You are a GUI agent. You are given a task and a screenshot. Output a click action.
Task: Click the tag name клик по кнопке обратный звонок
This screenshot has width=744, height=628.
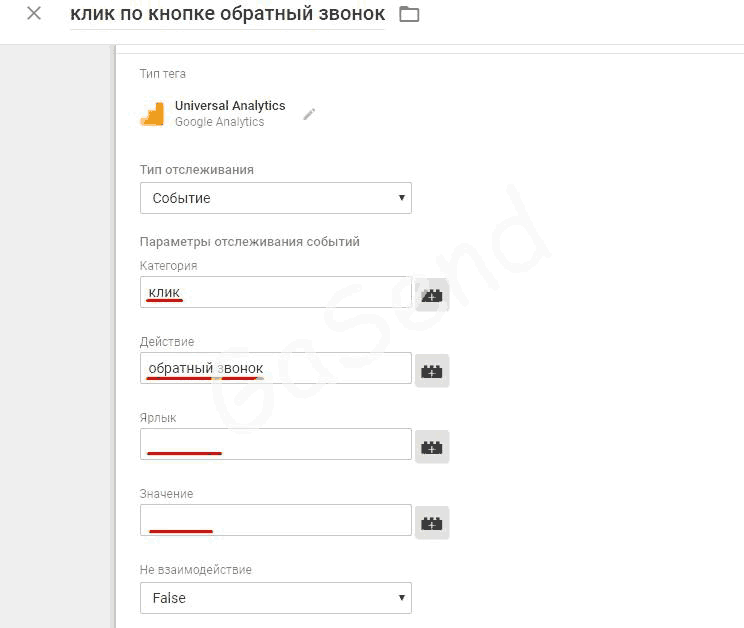coord(227,14)
